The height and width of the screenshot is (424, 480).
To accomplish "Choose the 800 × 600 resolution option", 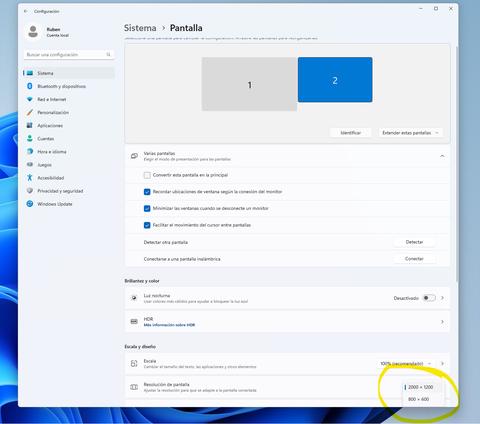I will click(419, 399).
